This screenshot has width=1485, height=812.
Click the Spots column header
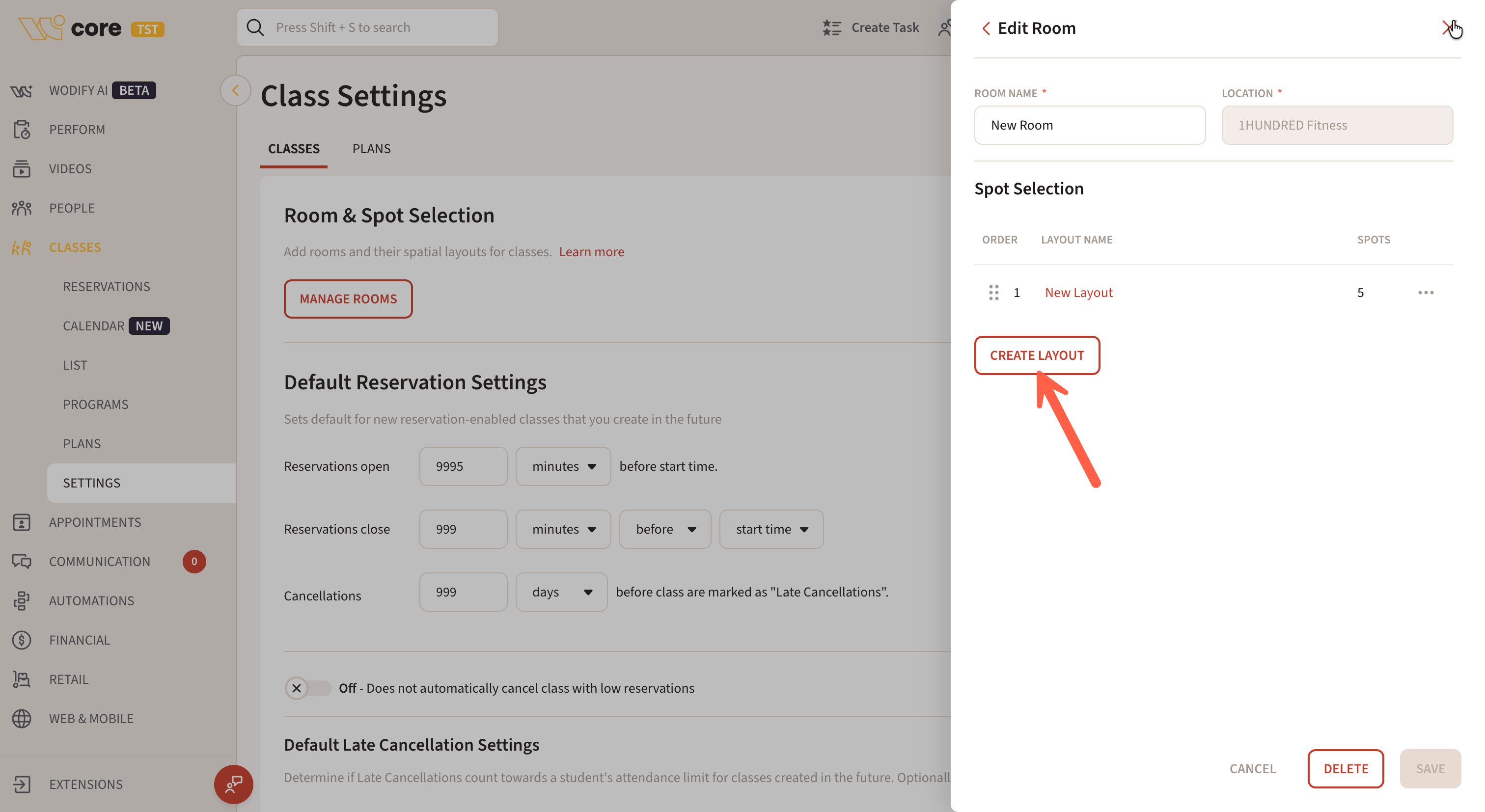(x=1373, y=240)
